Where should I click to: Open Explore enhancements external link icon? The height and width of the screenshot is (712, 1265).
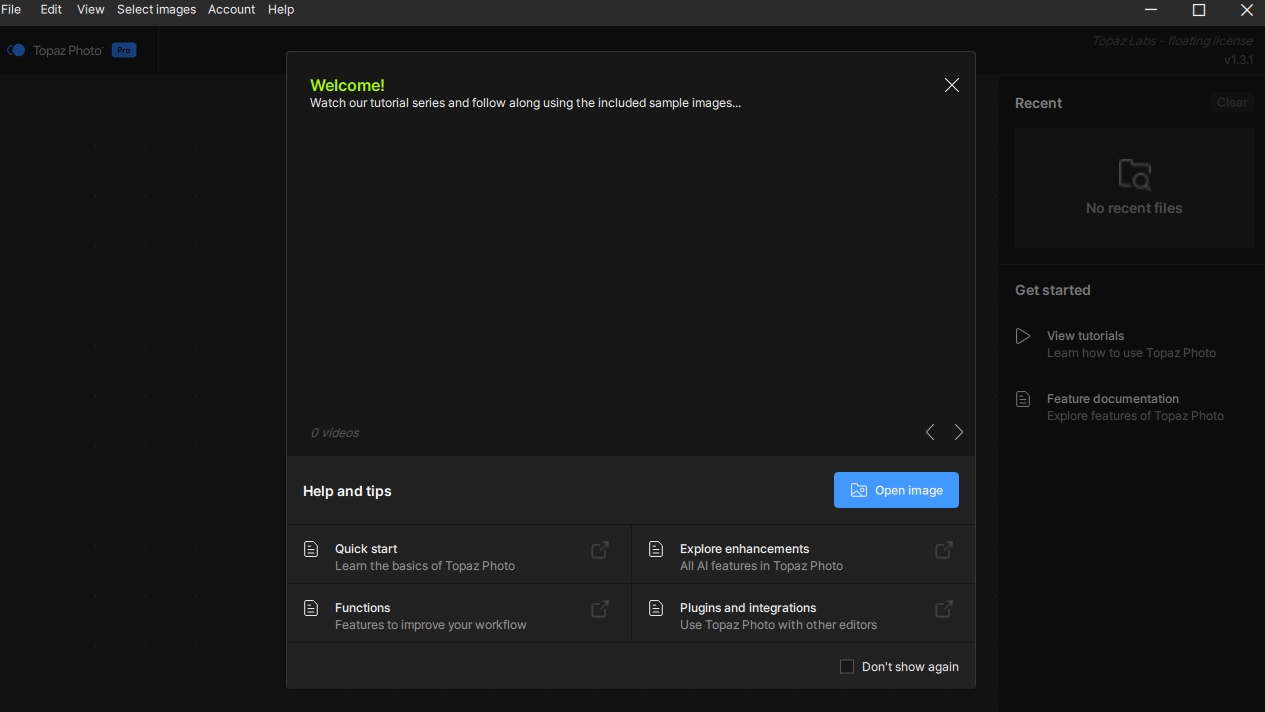point(943,550)
